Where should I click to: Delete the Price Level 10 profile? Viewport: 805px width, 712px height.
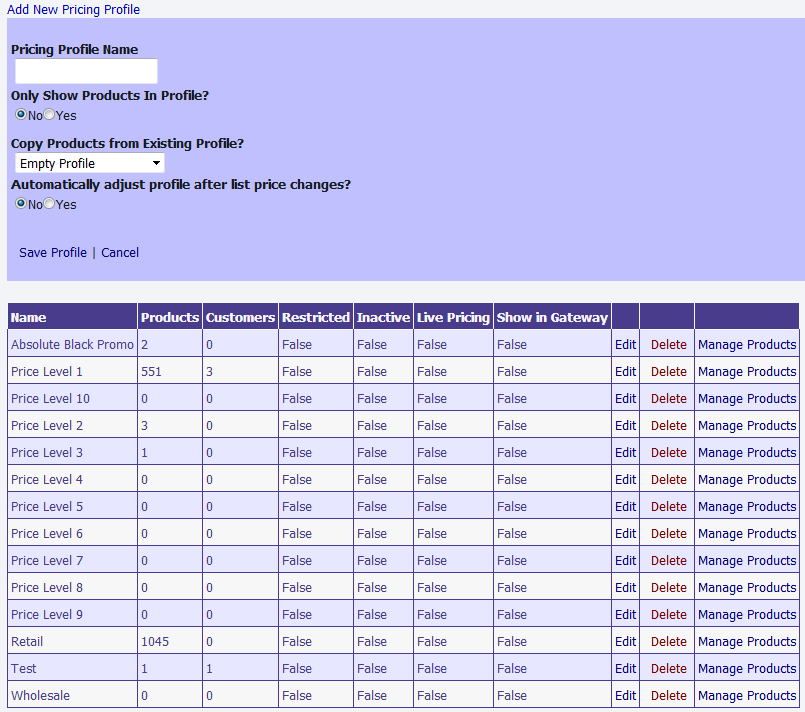[x=668, y=399]
